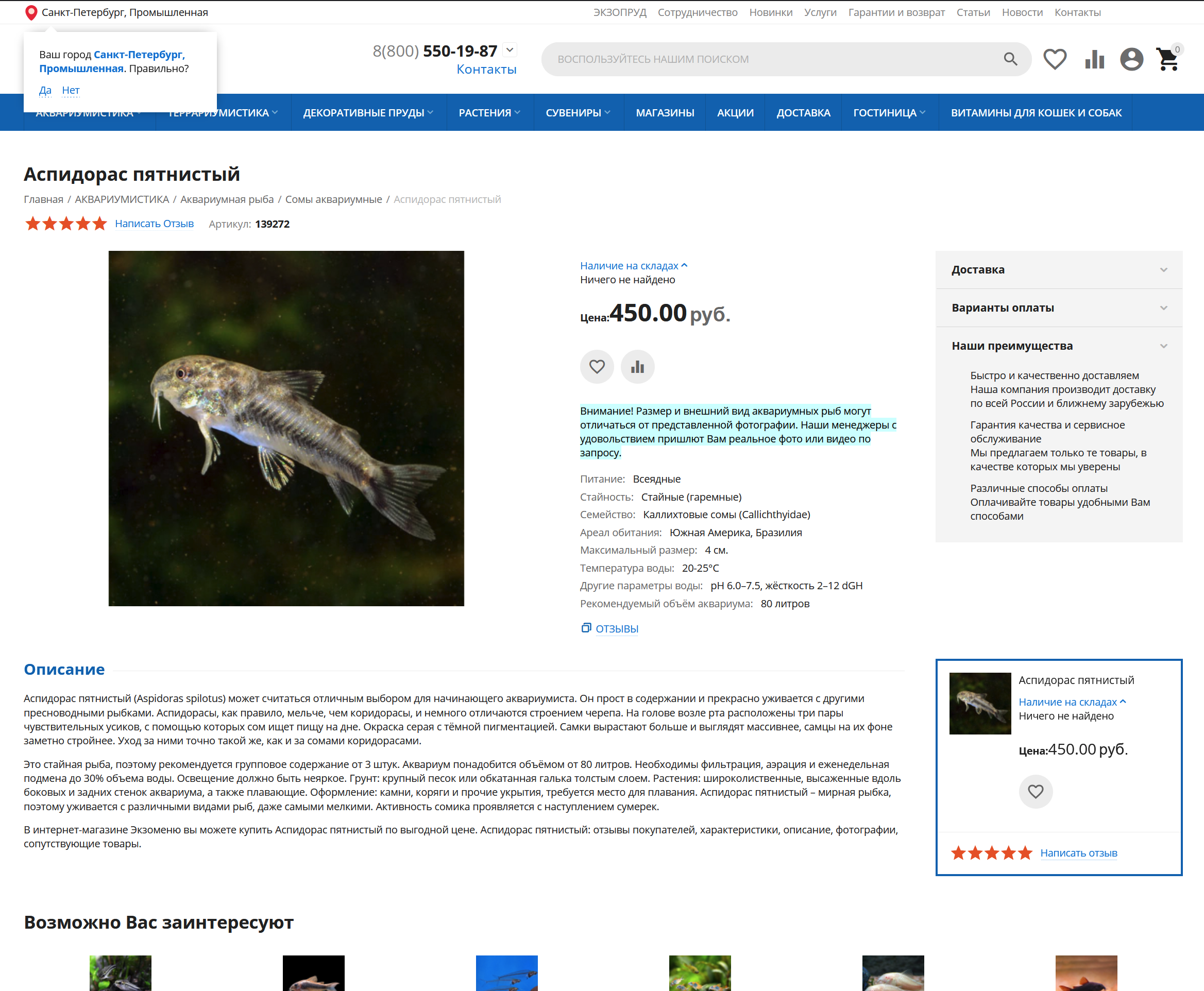This screenshot has height=991, width=1204.
Task: Click the reviews copy icon next to ОТЗЫВЫ
Action: [586, 628]
